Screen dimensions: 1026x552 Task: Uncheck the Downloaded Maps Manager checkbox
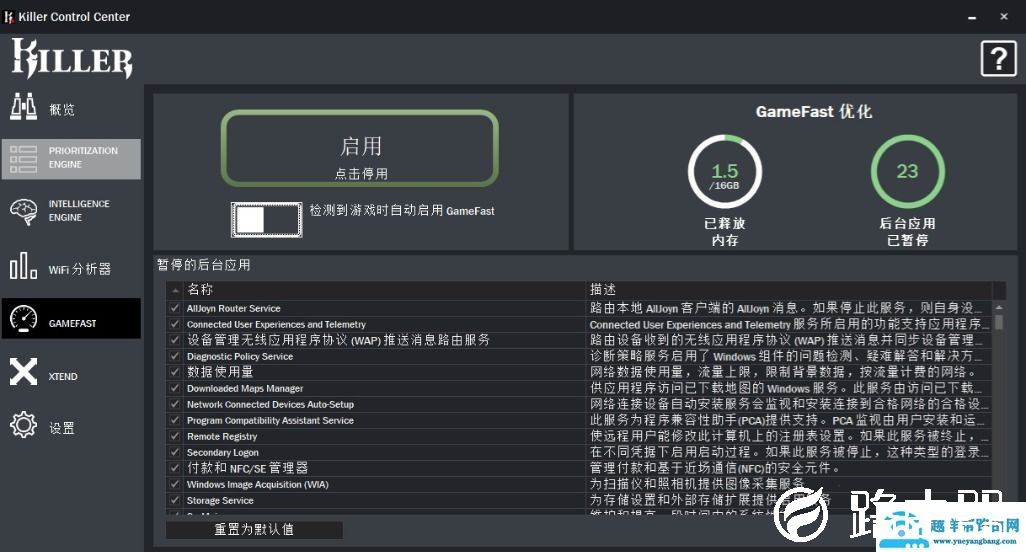click(175, 388)
